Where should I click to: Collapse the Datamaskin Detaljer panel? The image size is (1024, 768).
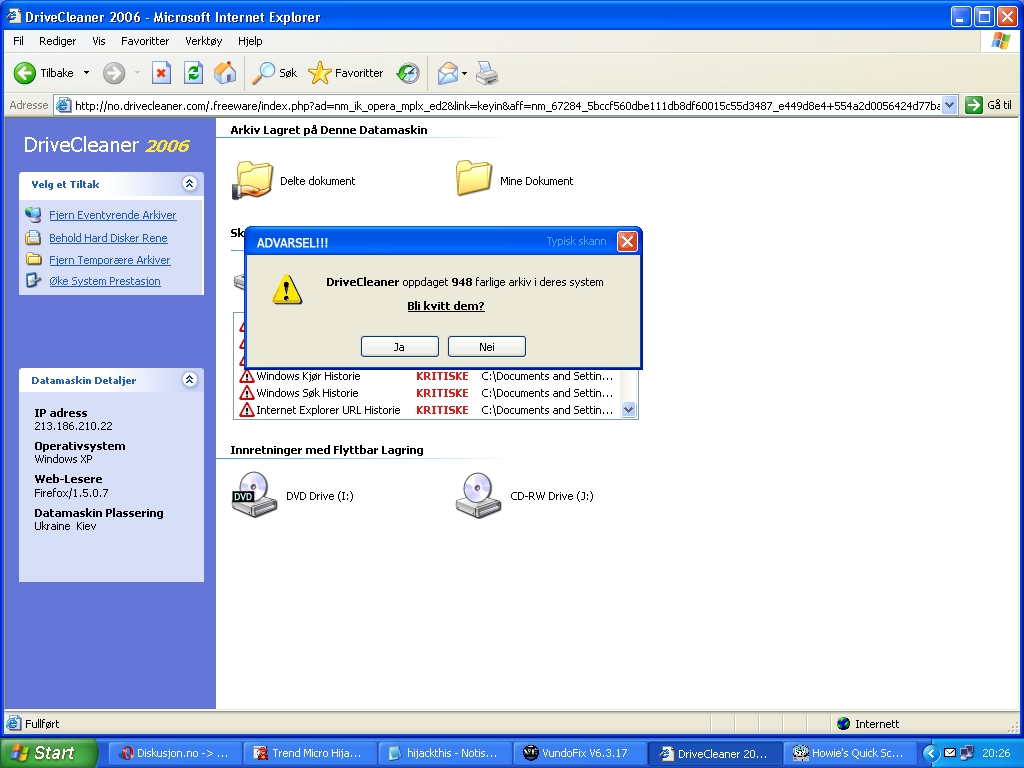[x=189, y=379]
